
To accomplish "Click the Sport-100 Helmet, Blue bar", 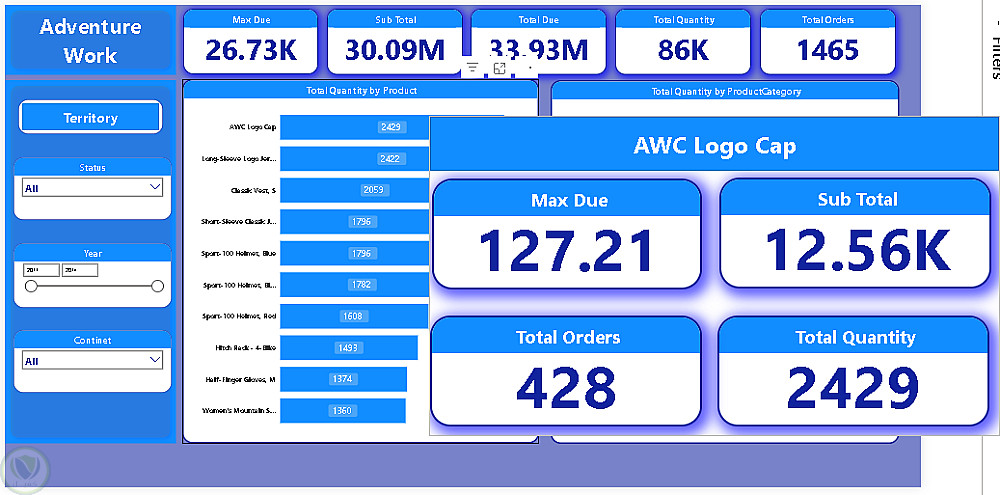I will coord(355,253).
